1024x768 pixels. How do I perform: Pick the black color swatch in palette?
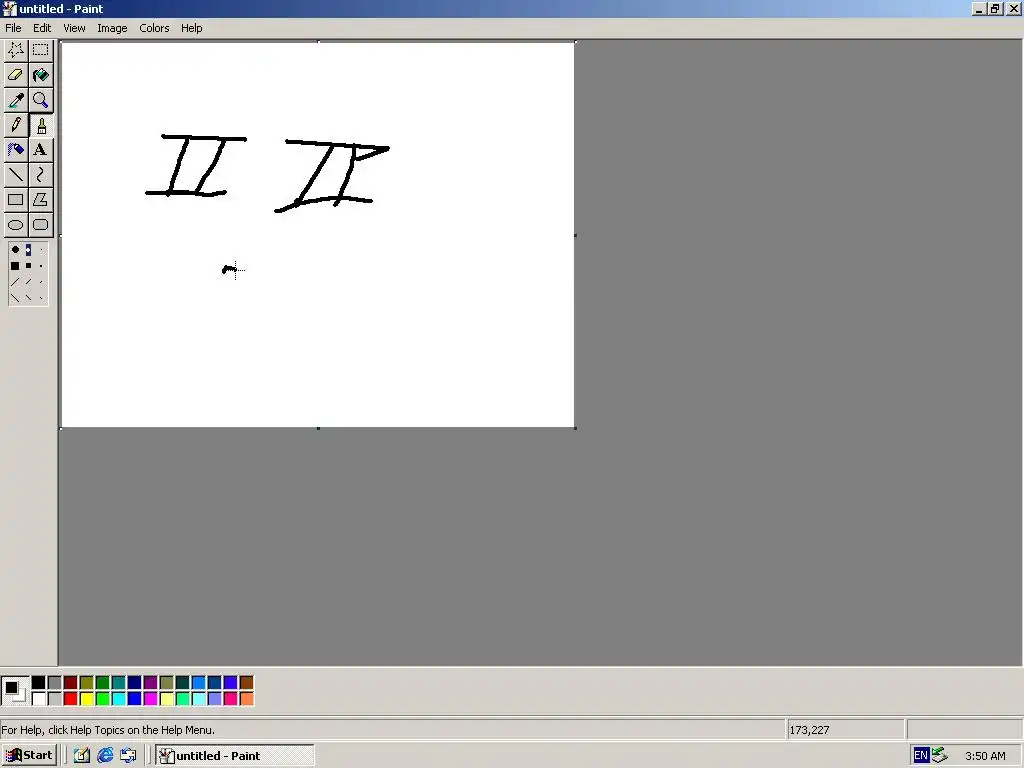[39, 683]
